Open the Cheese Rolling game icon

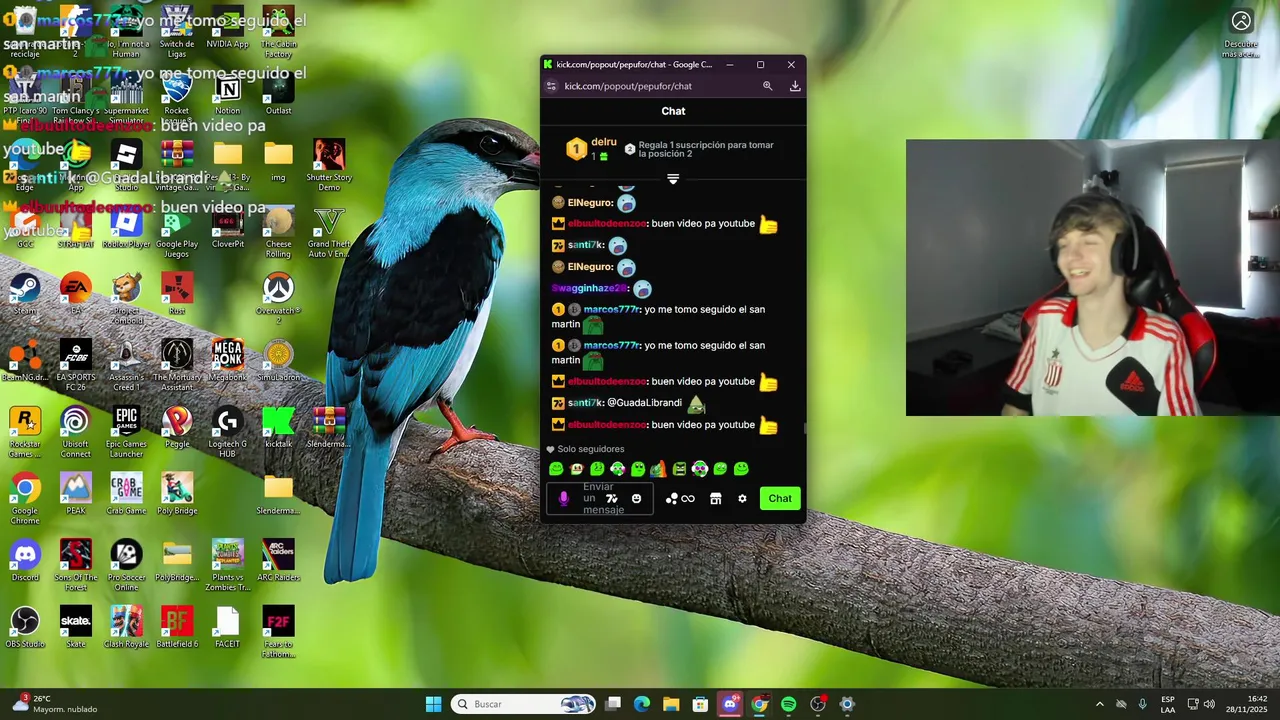pos(278,231)
